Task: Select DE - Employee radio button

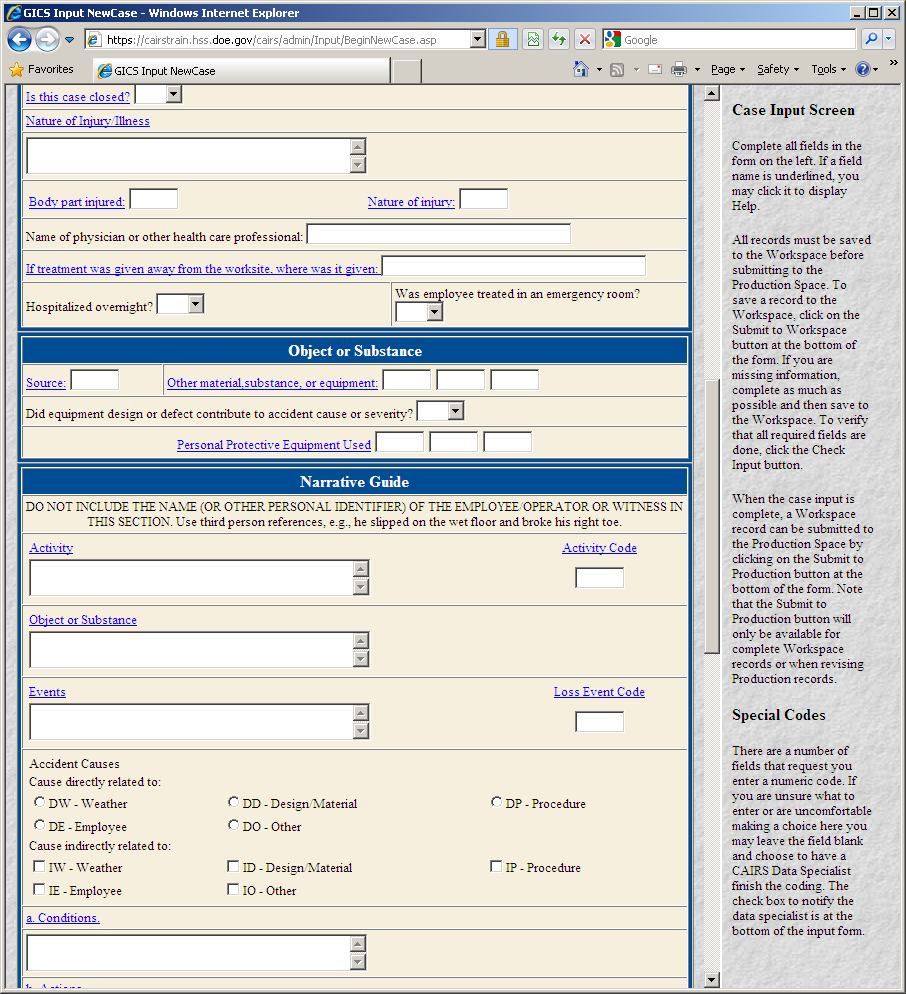Action: point(39,825)
